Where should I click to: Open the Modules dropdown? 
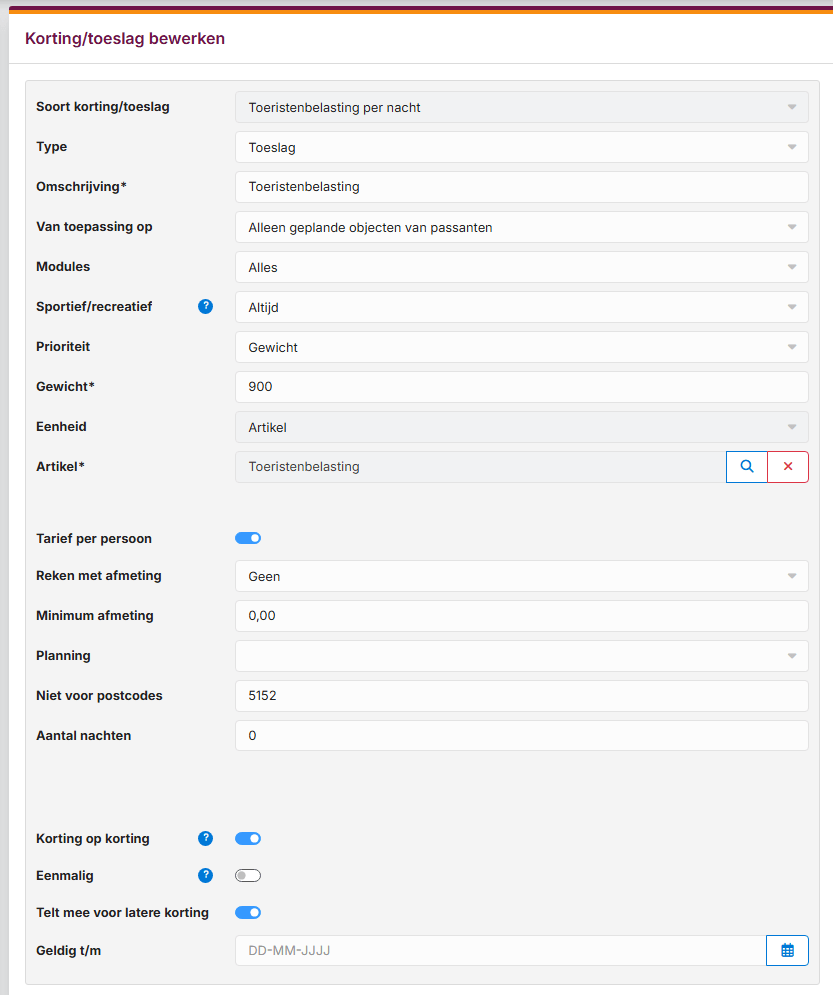[521, 267]
